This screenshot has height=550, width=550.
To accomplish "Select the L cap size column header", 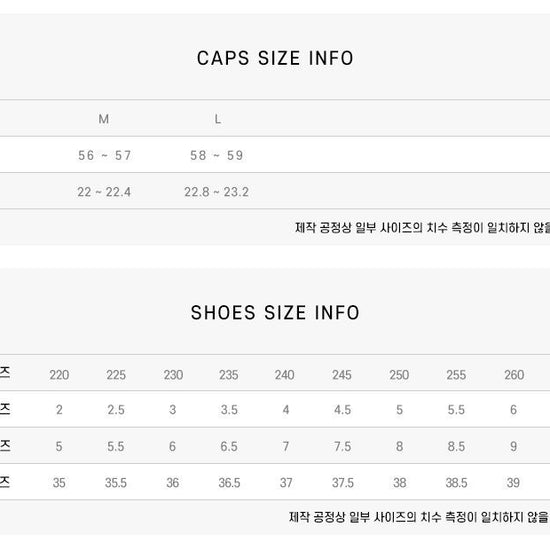I will click(x=217, y=119).
